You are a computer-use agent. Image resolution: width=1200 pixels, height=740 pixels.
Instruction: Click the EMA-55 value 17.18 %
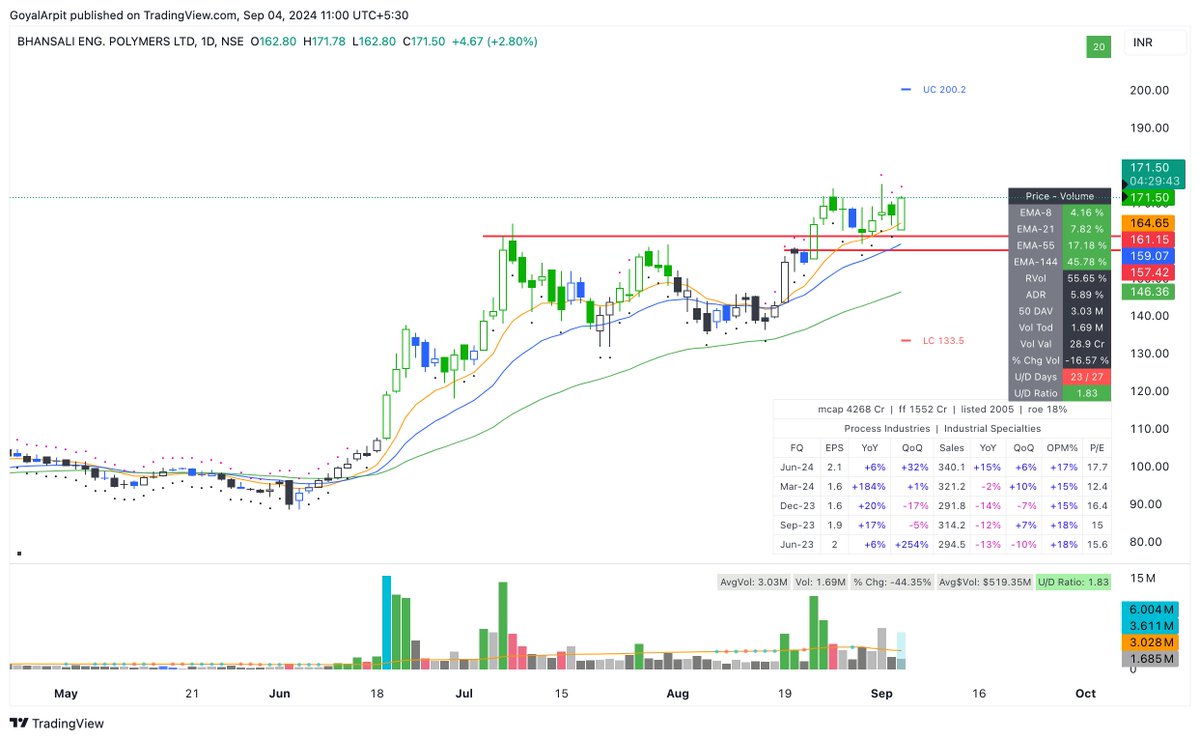[1085, 245]
